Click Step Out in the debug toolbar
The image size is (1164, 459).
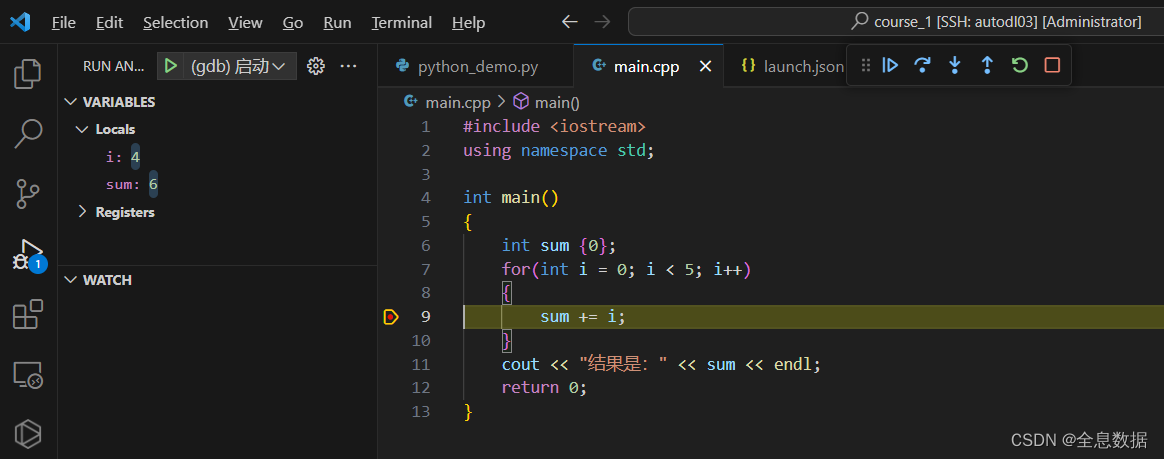987,65
